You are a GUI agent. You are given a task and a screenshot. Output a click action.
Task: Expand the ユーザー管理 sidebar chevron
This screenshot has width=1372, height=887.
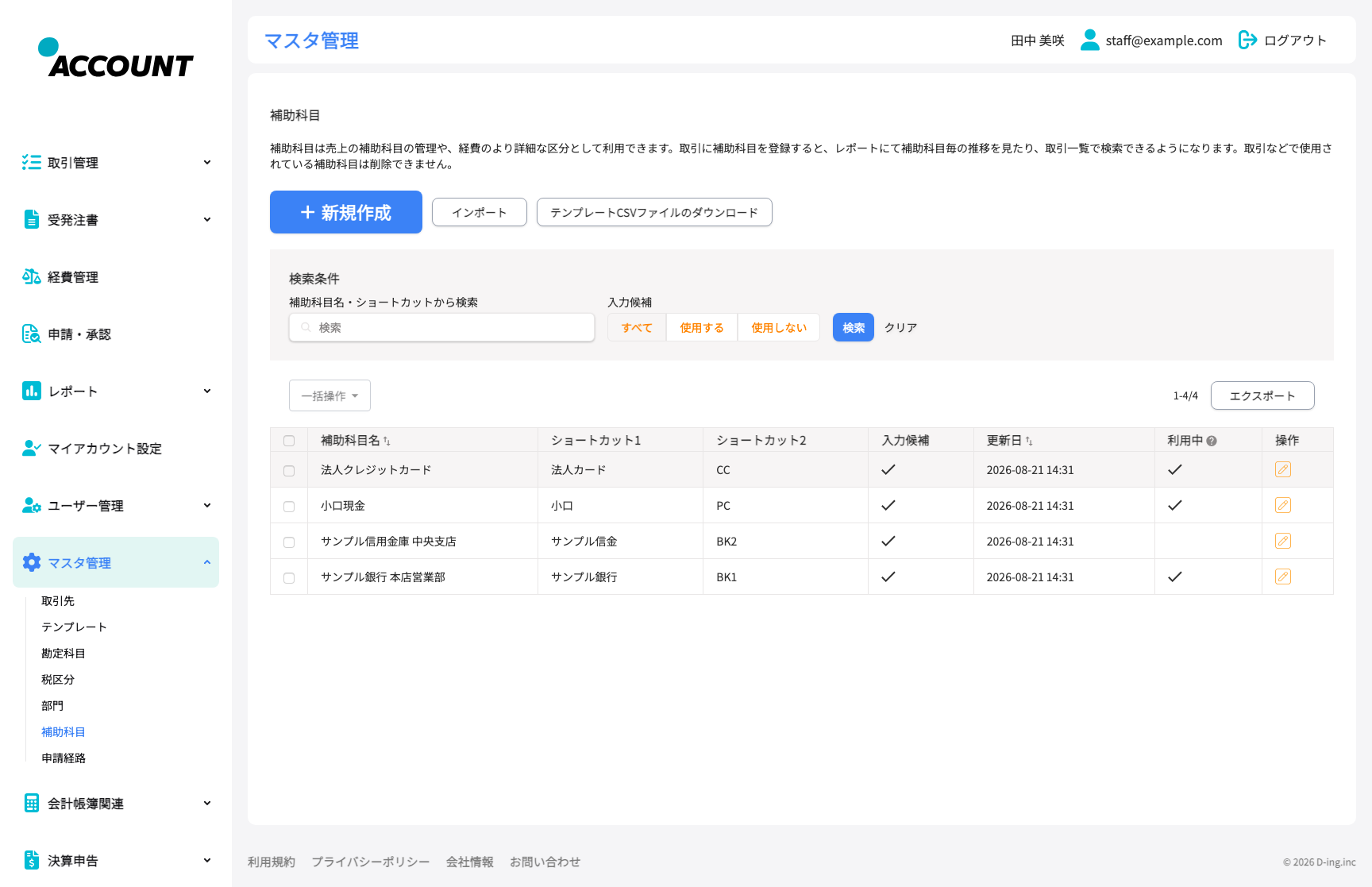(x=207, y=506)
